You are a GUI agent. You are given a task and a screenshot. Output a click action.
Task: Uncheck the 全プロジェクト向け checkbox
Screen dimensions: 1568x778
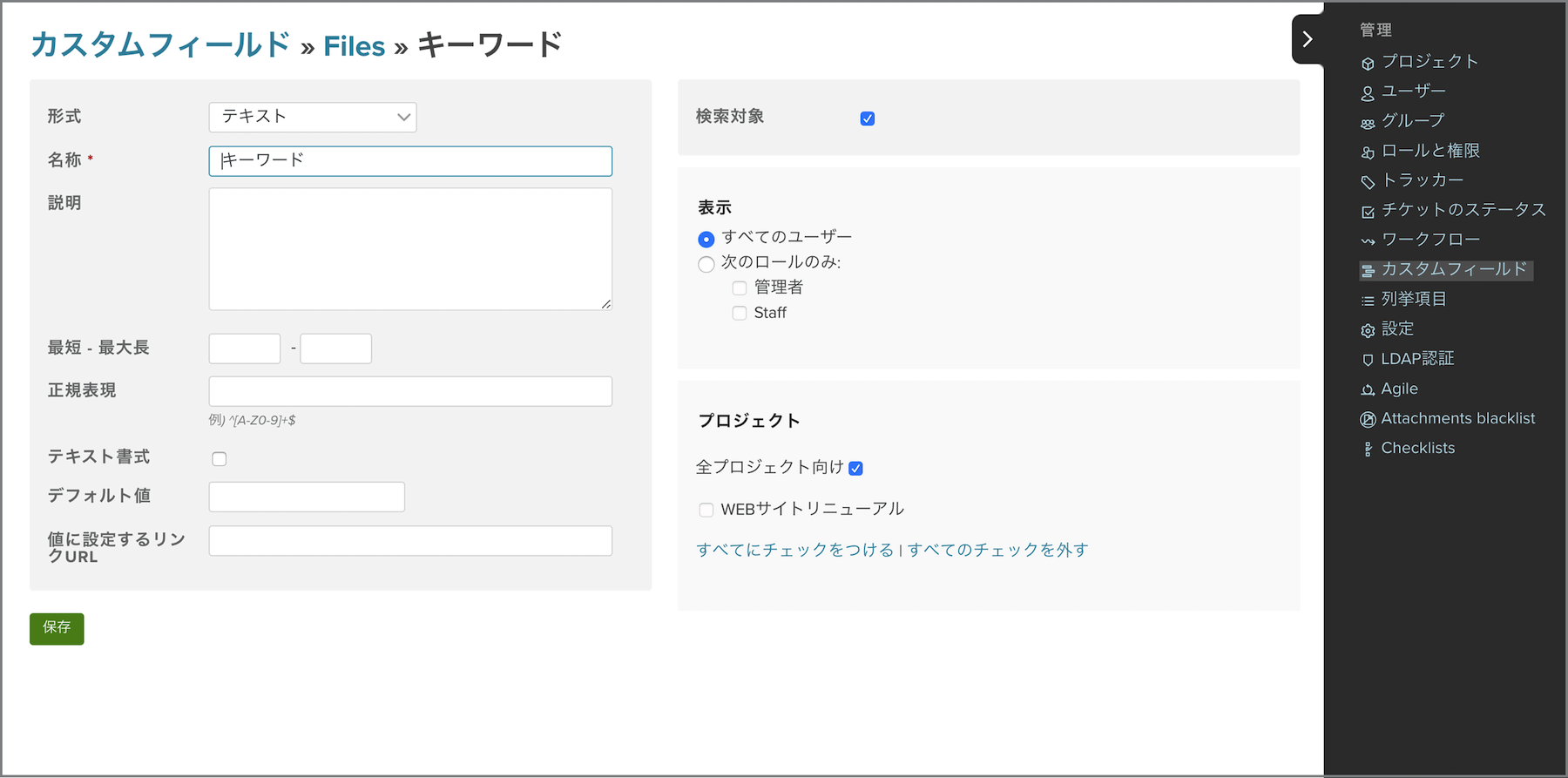click(856, 469)
